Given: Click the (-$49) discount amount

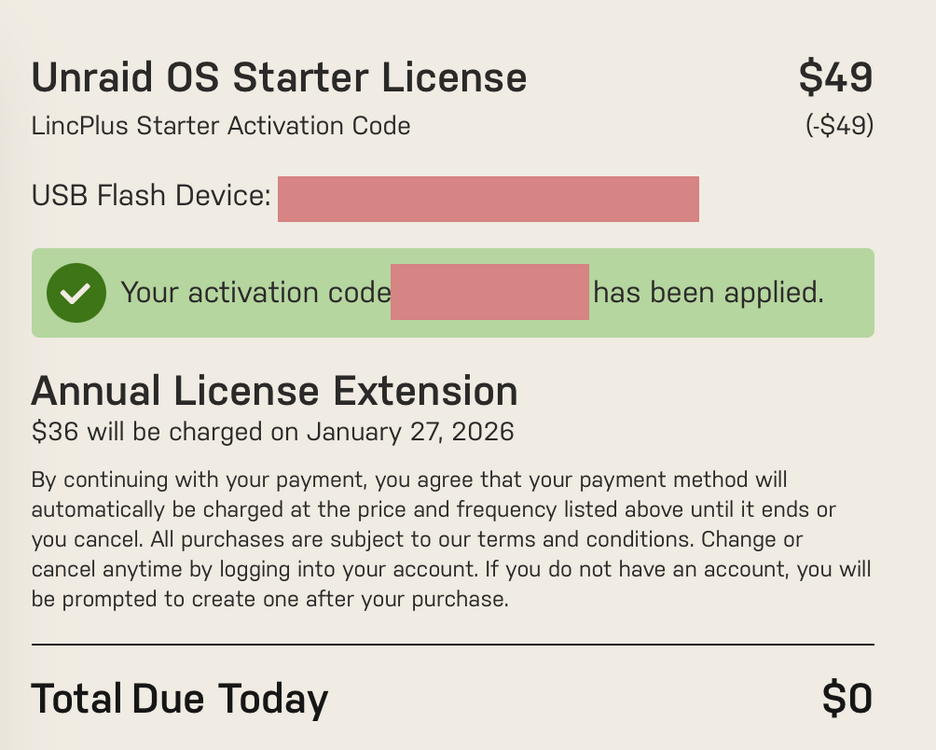Looking at the screenshot, I should (839, 125).
